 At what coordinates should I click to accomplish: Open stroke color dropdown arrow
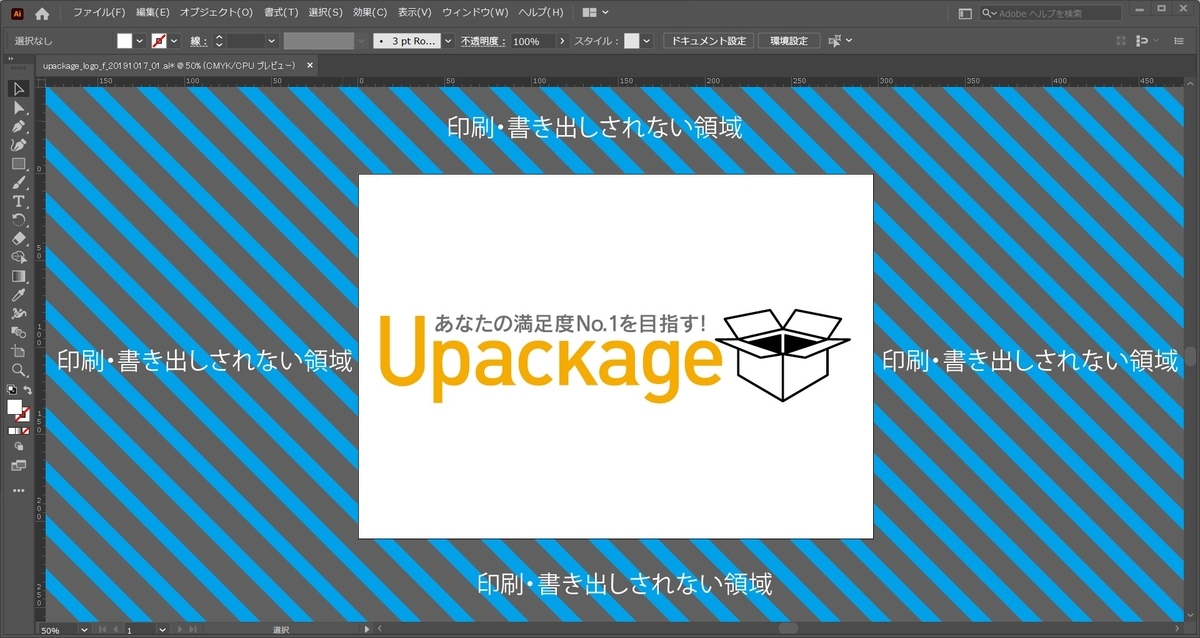175,41
